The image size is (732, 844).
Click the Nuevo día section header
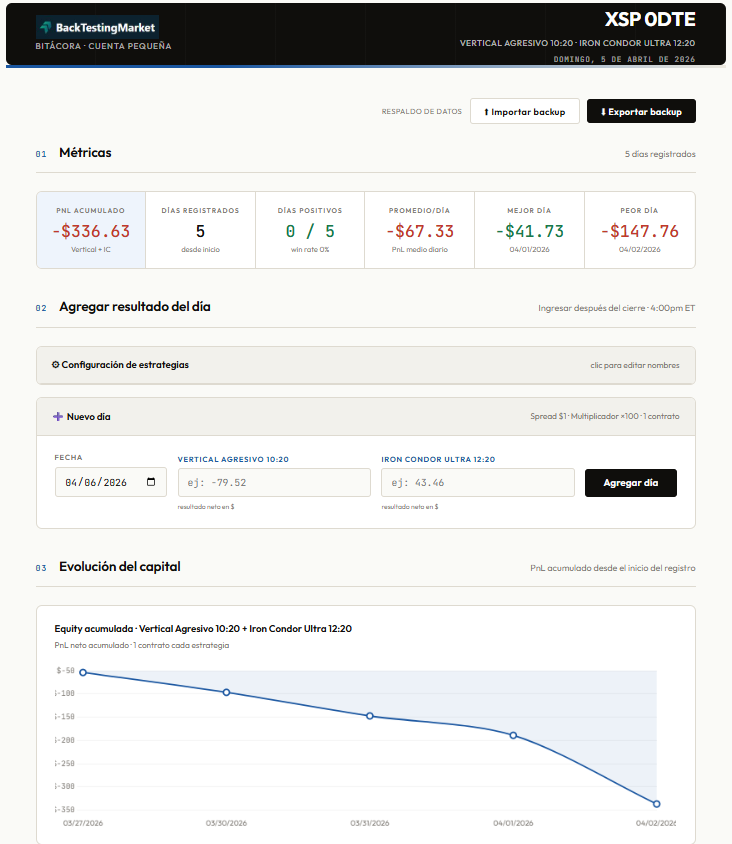pyautogui.click(x=89, y=416)
